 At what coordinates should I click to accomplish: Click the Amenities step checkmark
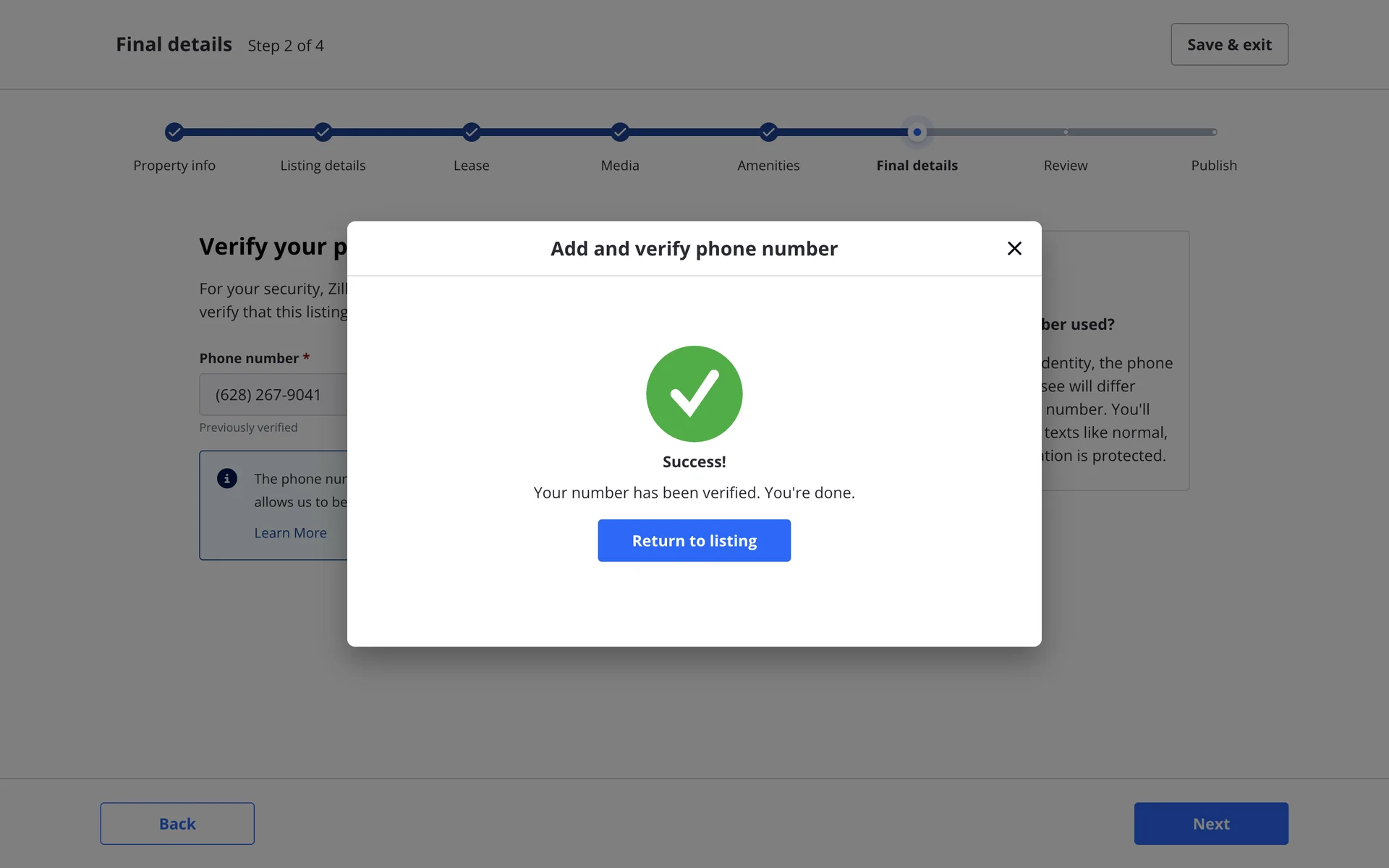(x=768, y=132)
